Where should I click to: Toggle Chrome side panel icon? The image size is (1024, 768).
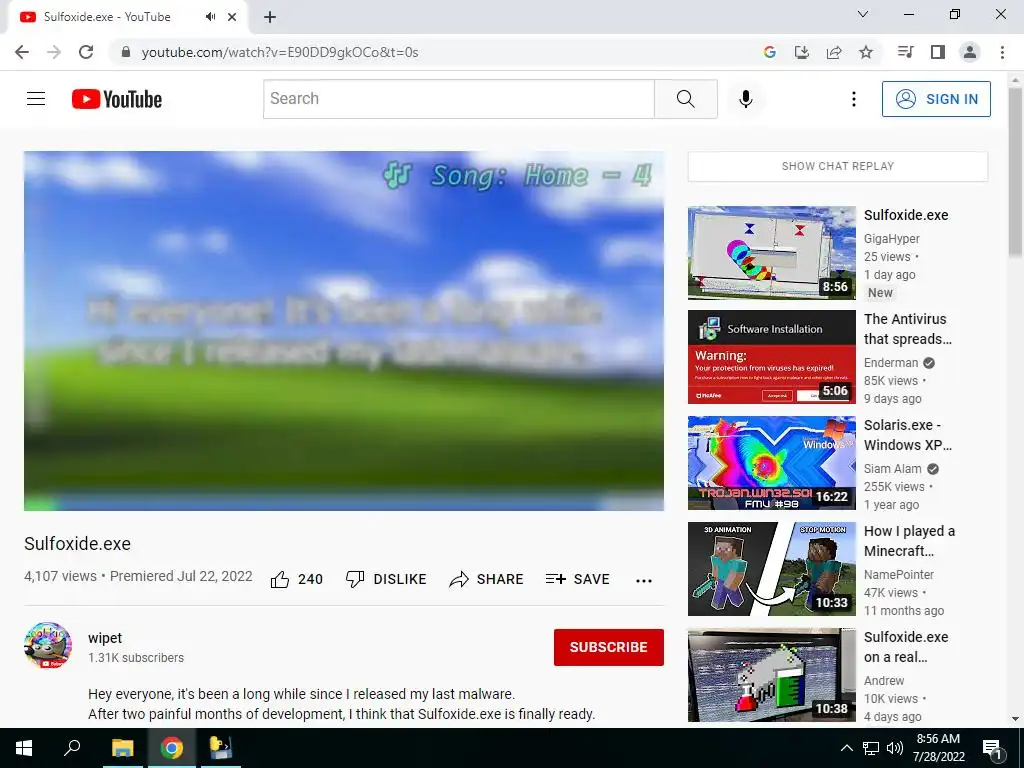click(x=938, y=52)
